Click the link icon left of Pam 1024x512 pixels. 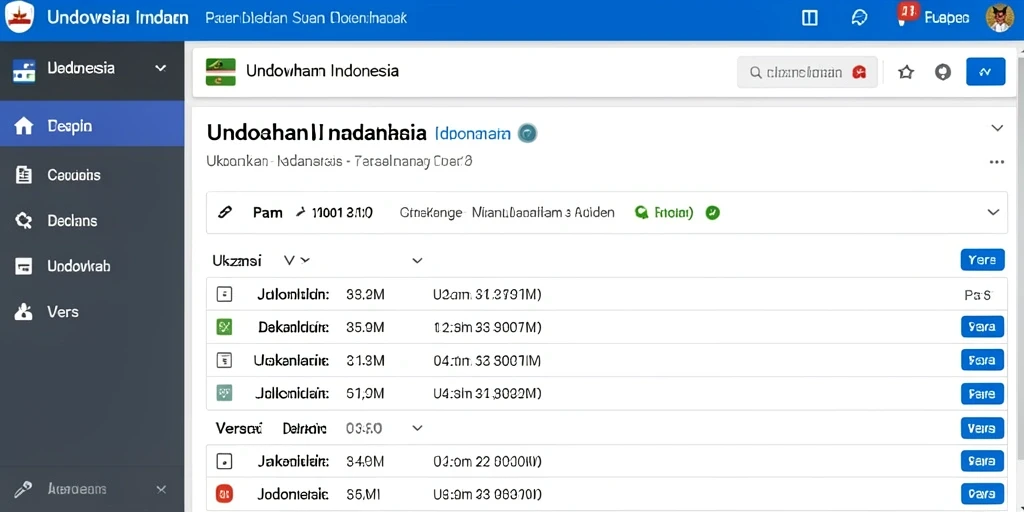click(224, 212)
